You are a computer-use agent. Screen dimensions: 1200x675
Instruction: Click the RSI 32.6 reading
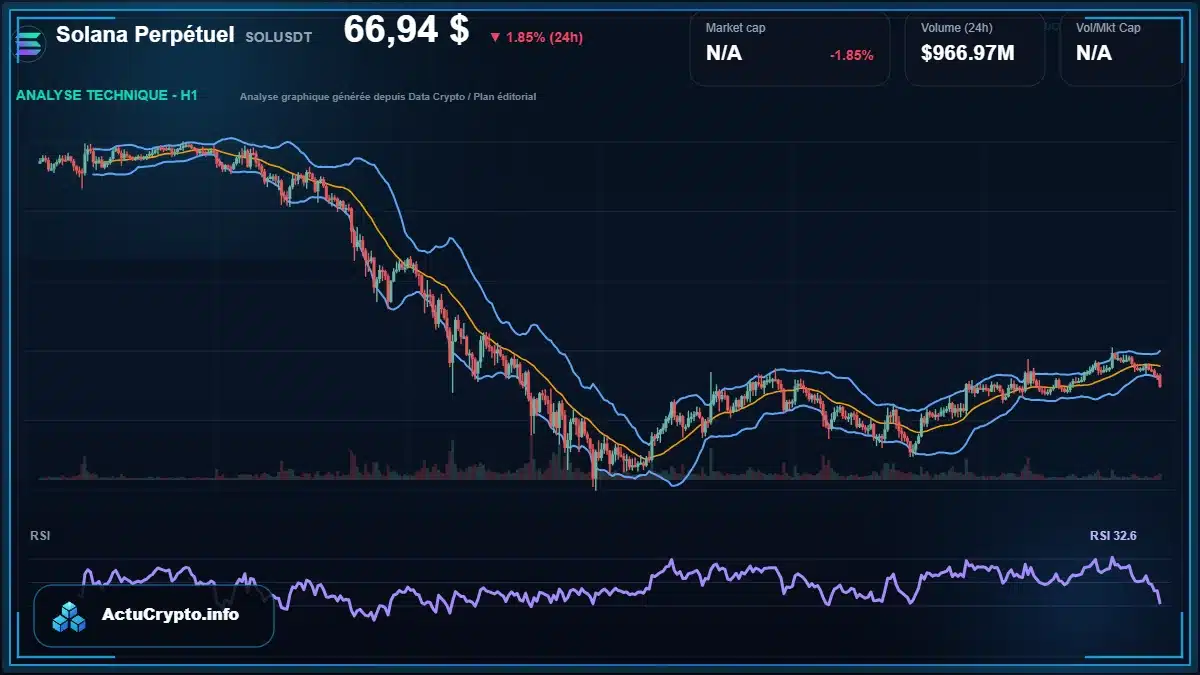coord(1113,536)
